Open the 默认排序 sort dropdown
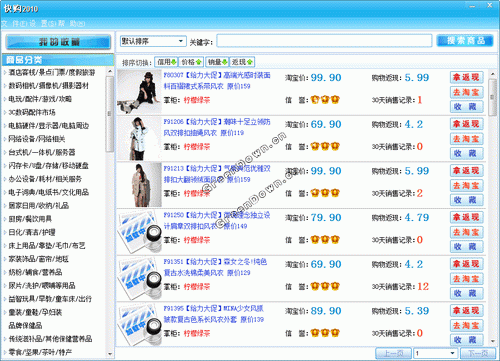Image resolution: width=500 pixels, height=361 pixels. point(153,41)
